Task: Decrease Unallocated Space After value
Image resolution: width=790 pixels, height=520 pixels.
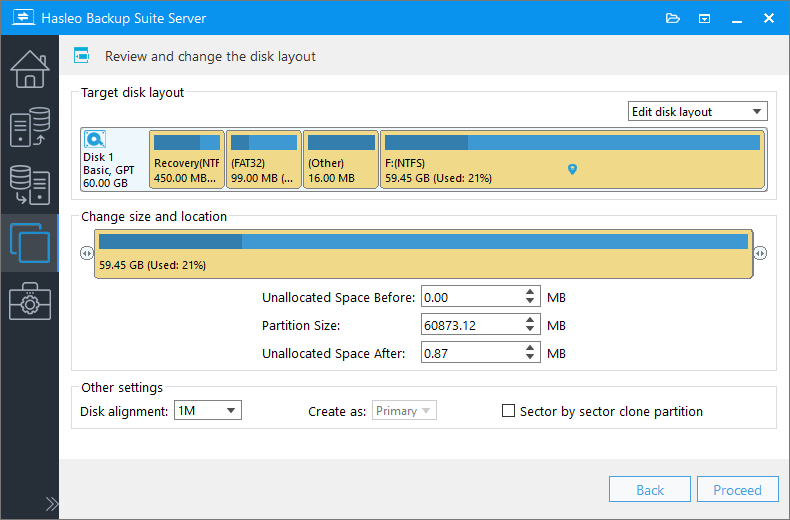Action: [x=530, y=357]
